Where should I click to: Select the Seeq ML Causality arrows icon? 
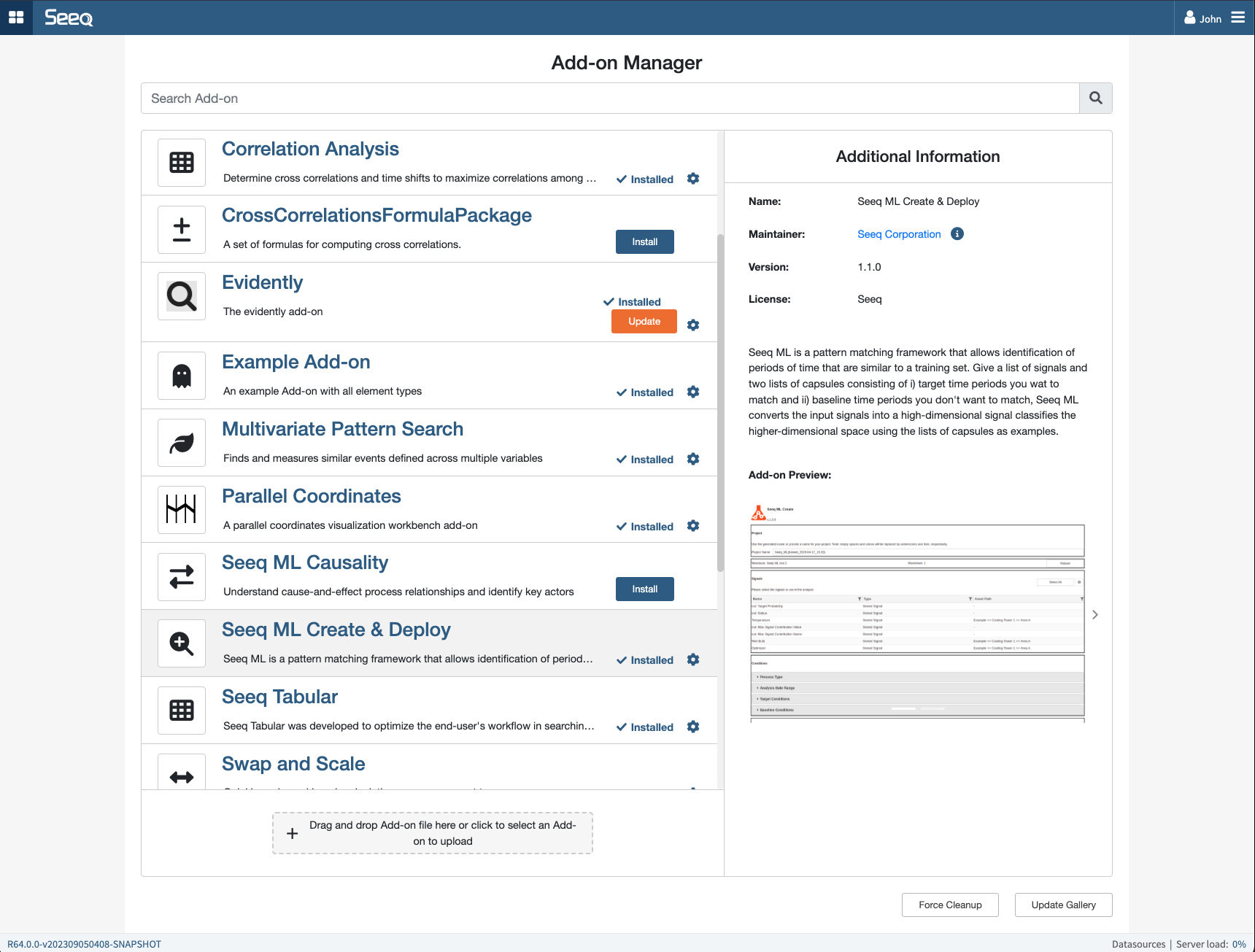181,576
